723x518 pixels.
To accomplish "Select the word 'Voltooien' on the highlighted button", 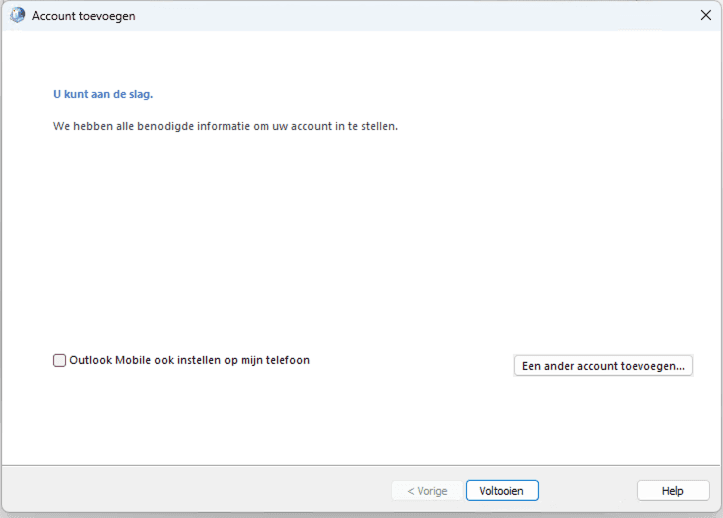I will 501,491.
